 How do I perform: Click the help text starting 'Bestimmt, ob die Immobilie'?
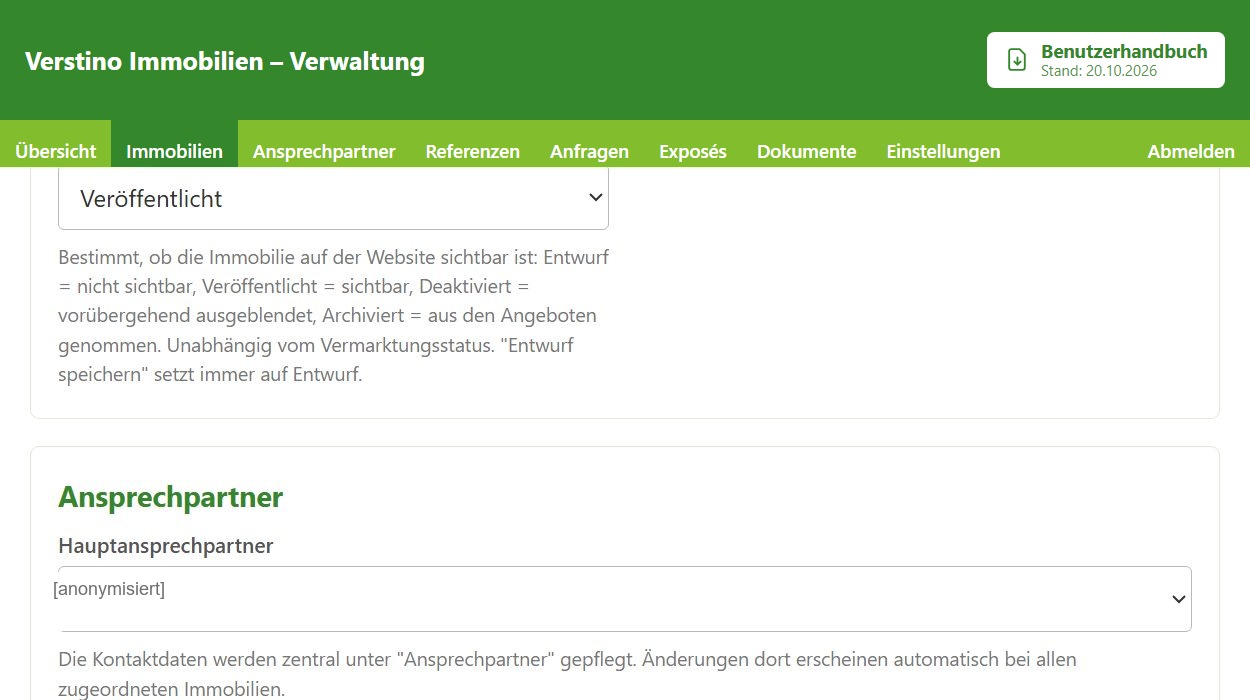(334, 316)
